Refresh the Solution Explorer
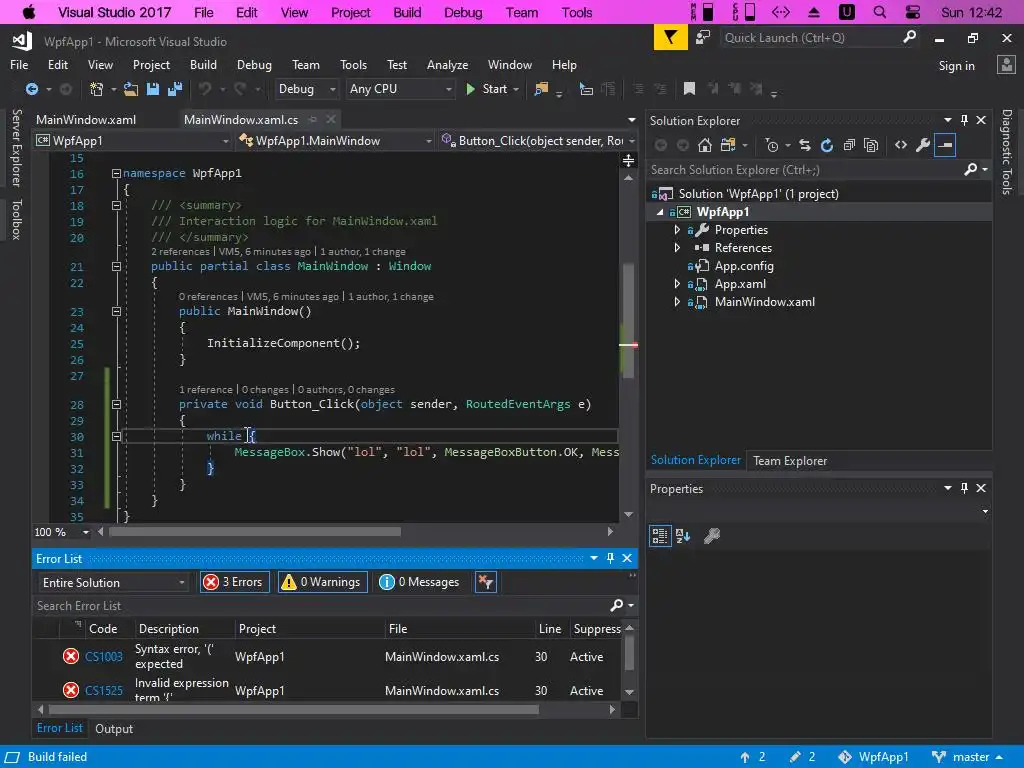This screenshot has height=768, width=1024. (x=827, y=145)
